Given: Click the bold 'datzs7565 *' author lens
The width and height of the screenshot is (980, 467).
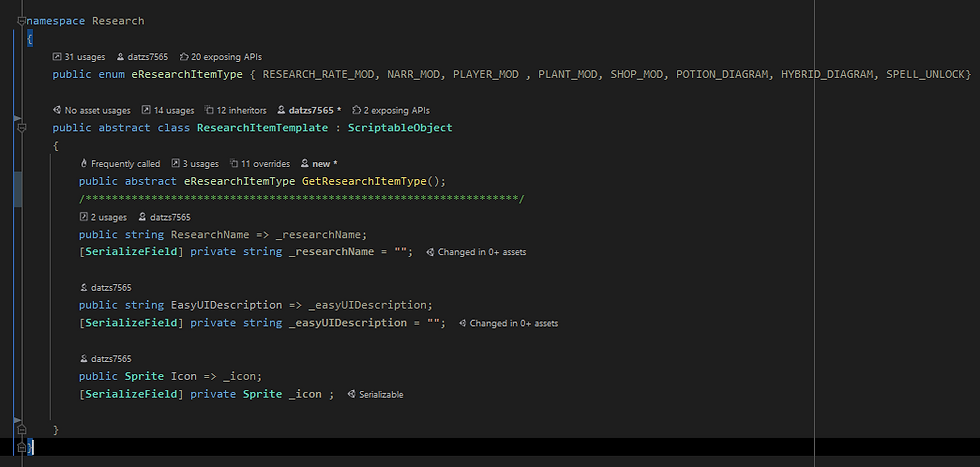Looking at the screenshot, I should [309, 111].
